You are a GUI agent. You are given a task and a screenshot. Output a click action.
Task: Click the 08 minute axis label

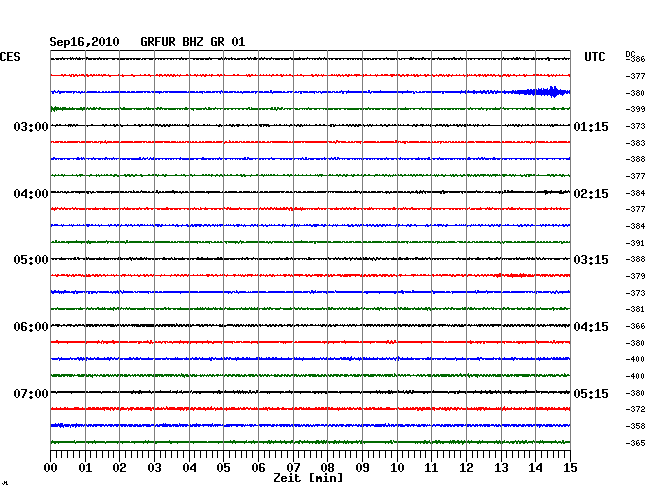click(327, 468)
